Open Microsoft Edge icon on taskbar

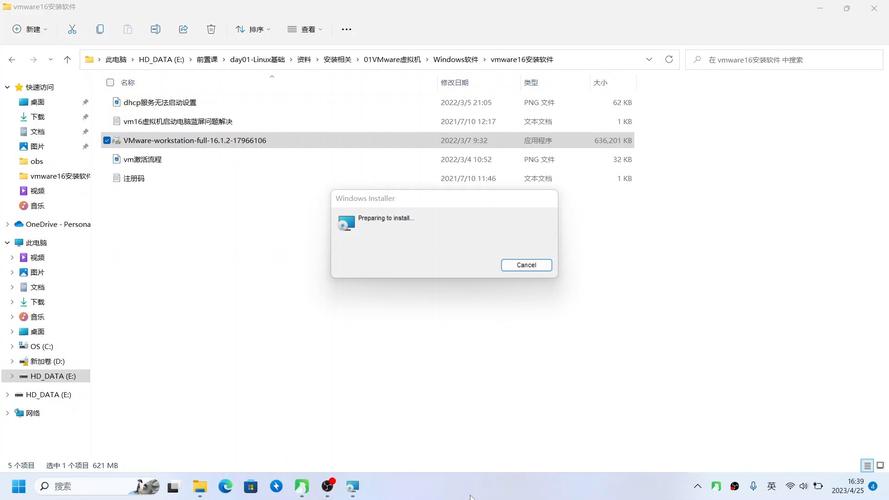click(x=225, y=486)
